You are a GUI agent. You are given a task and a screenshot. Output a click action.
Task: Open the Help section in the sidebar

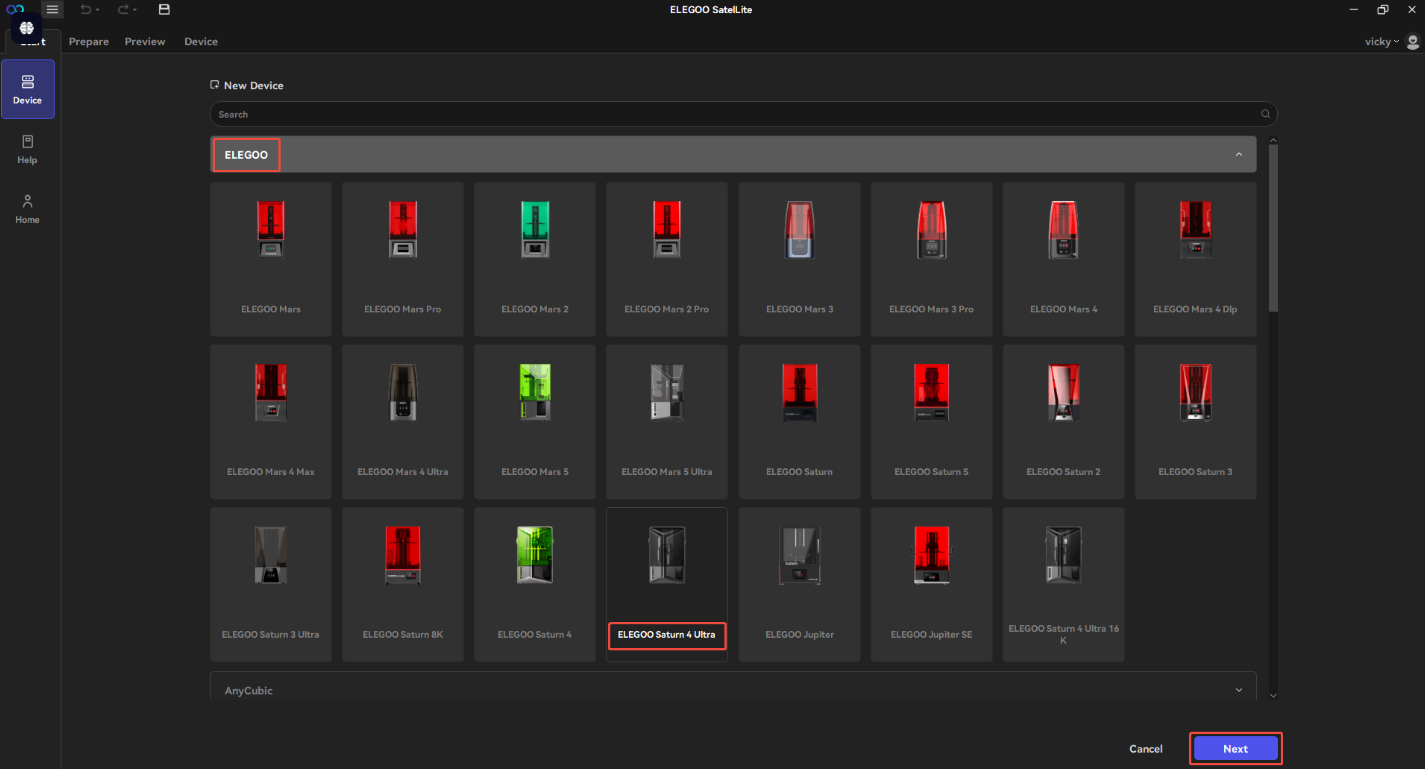27,149
